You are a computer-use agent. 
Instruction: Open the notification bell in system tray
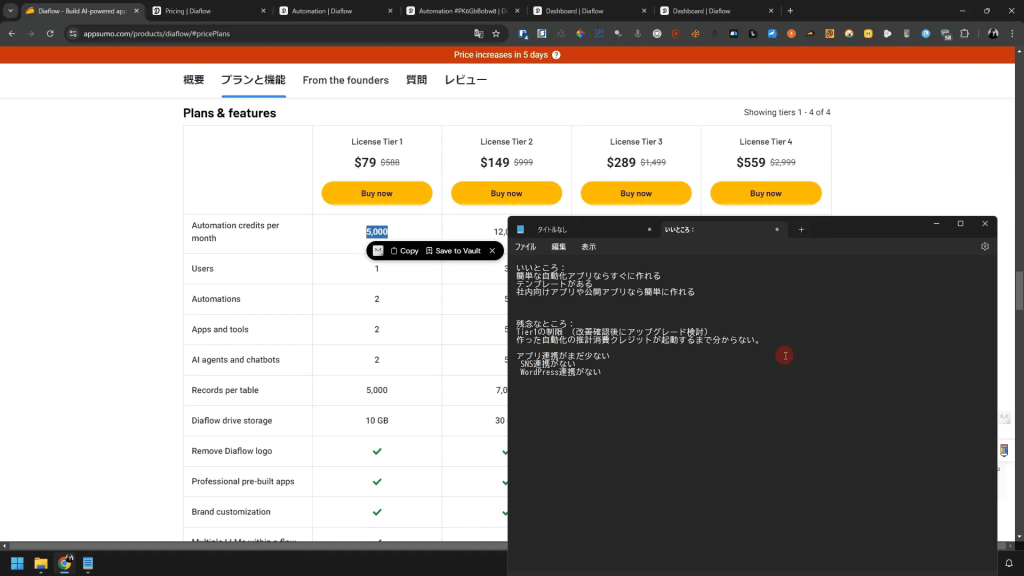[1008, 563]
